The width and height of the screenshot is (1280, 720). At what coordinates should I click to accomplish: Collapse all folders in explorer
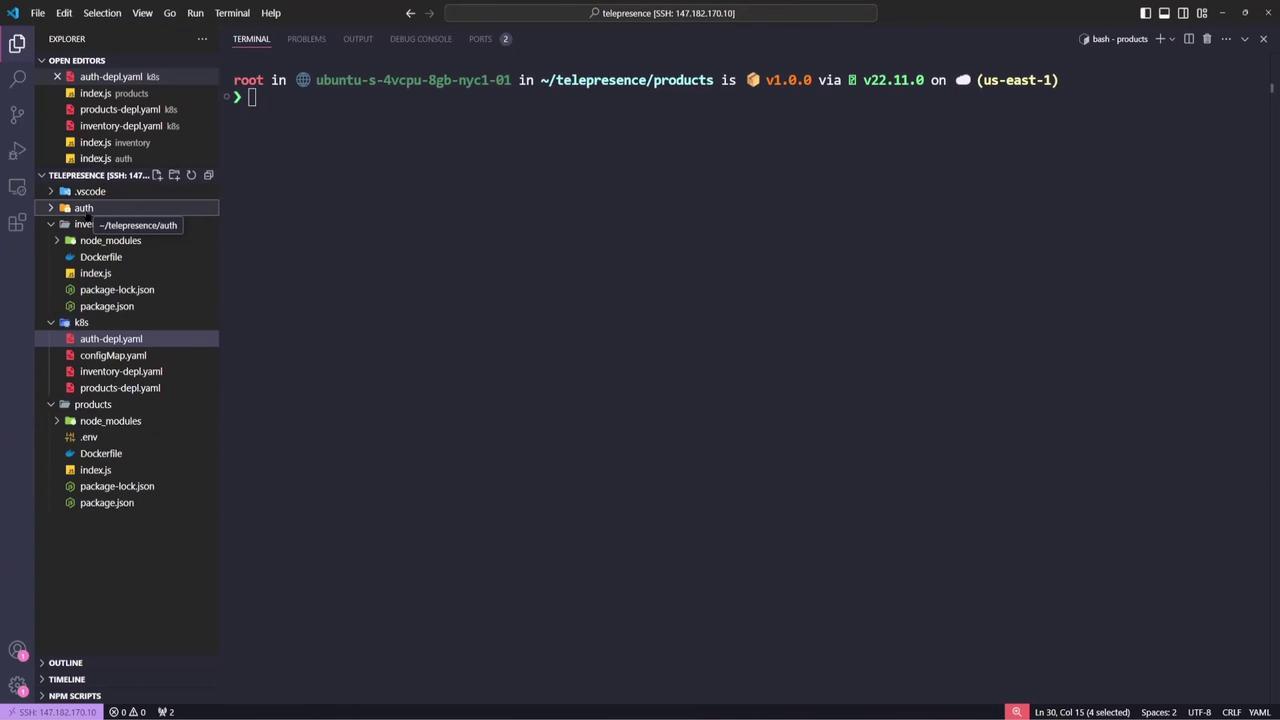pos(208,175)
